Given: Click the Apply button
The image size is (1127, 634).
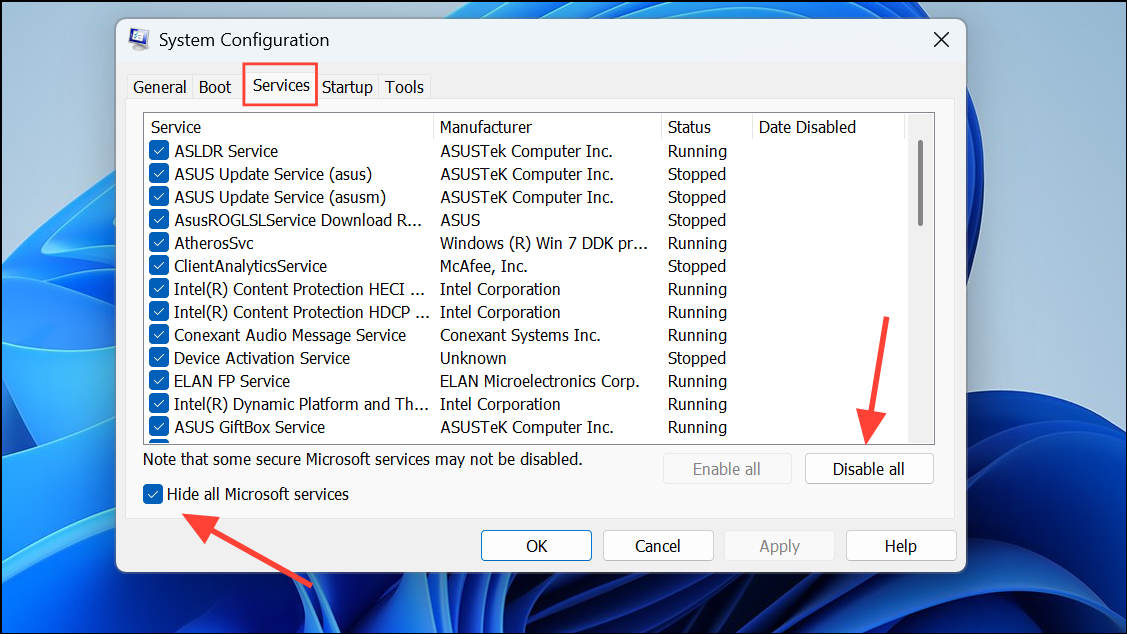Looking at the screenshot, I should click(x=780, y=546).
